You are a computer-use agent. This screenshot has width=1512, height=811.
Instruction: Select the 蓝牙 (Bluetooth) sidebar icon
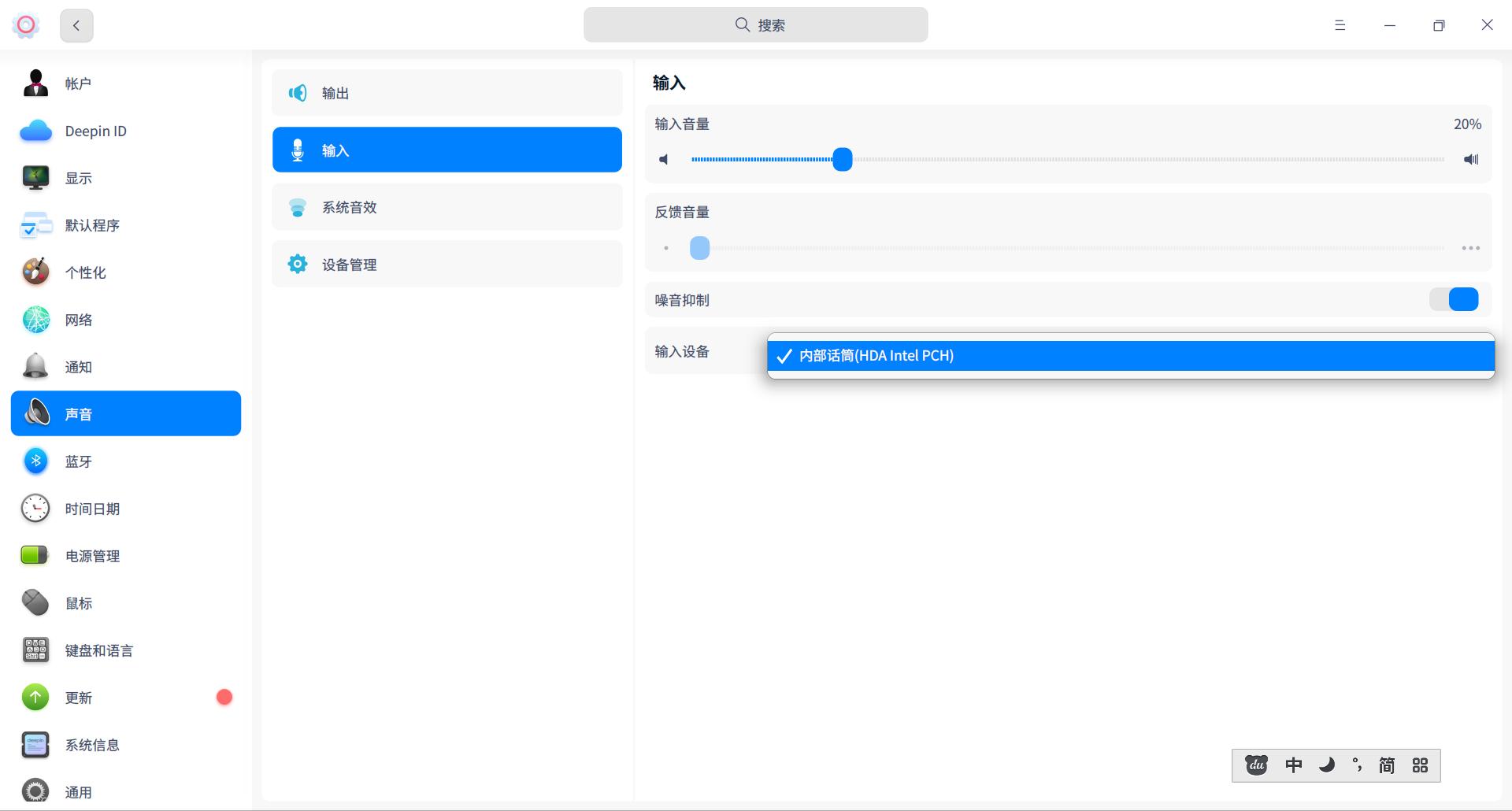coord(35,461)
